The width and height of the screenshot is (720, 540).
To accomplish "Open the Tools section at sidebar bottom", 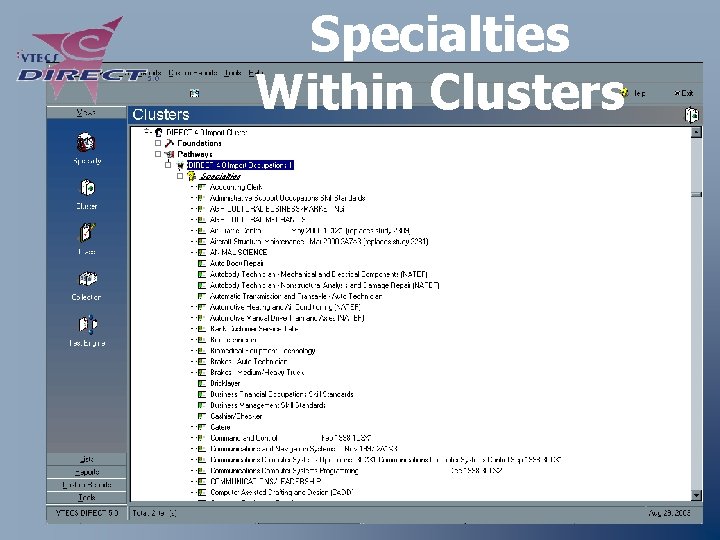I will 86,497.
